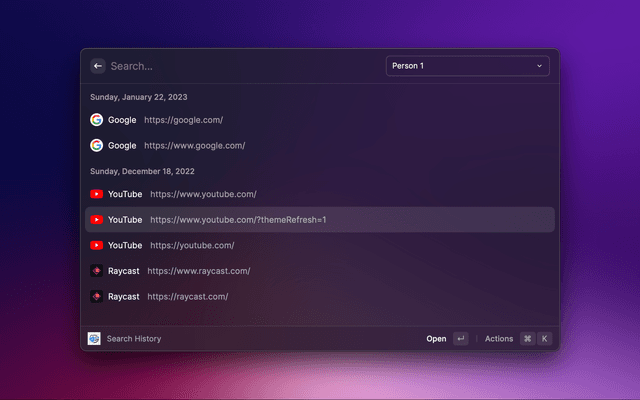
Task: Click Raycast icon beside https://raycast.com/
Action: pos(97,296)
